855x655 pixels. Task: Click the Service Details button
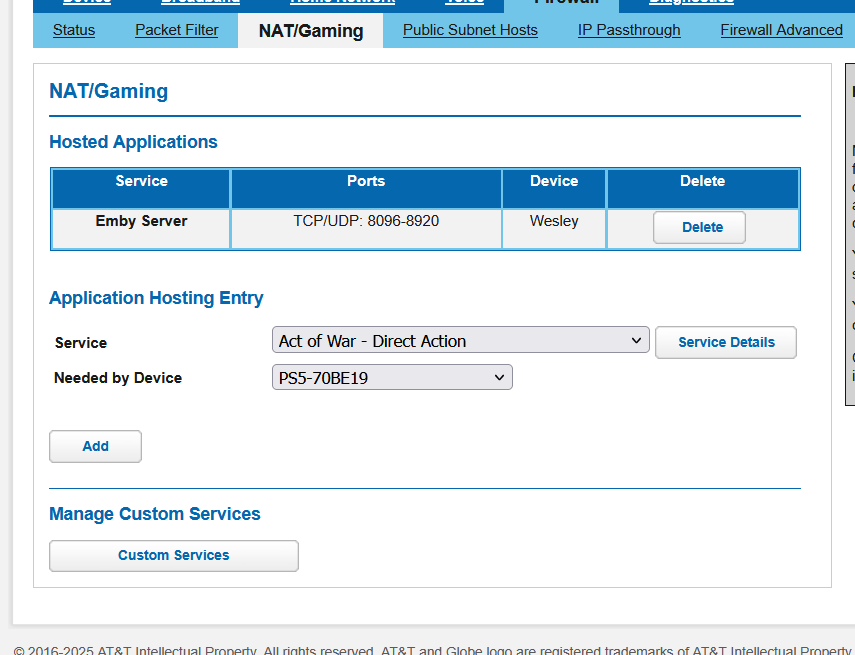click(x=726, y=342)
